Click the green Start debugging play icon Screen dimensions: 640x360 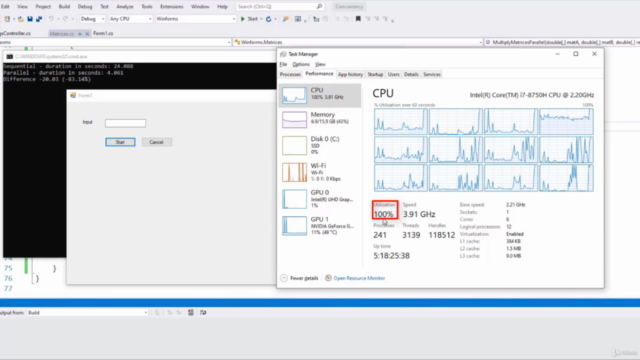coord(243,19)
